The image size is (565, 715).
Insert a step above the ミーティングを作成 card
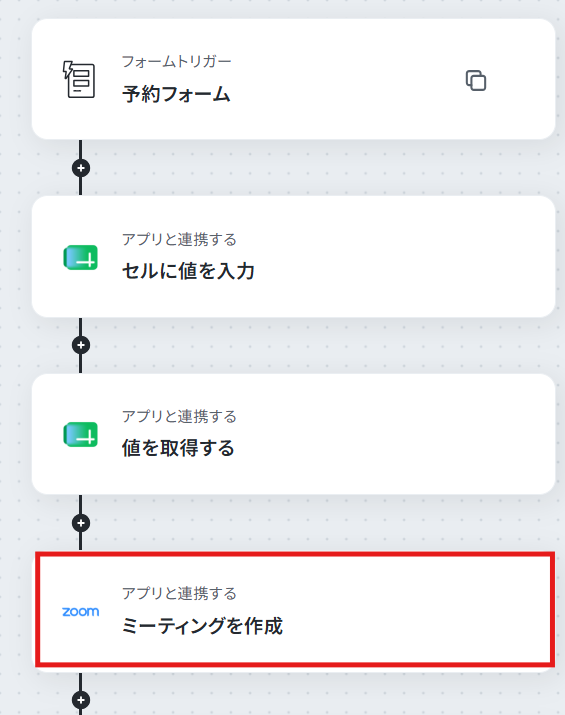(81, 523)
